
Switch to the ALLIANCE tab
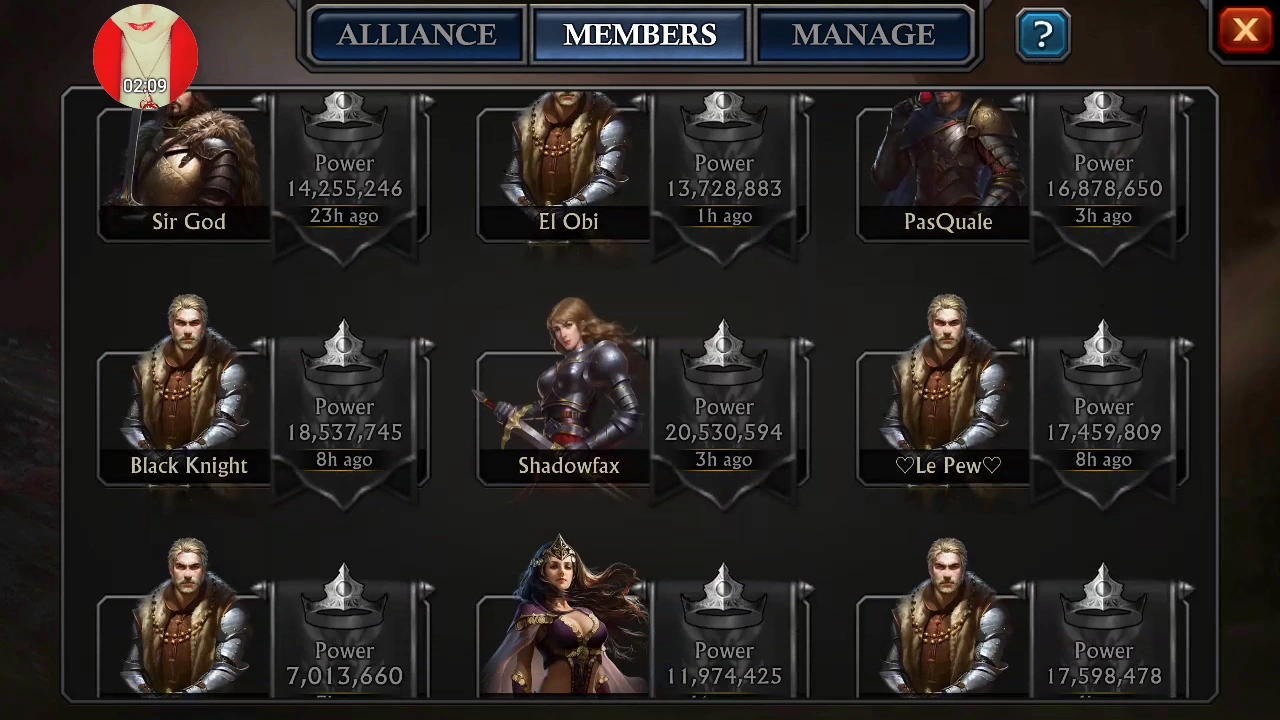pos(417,35)
